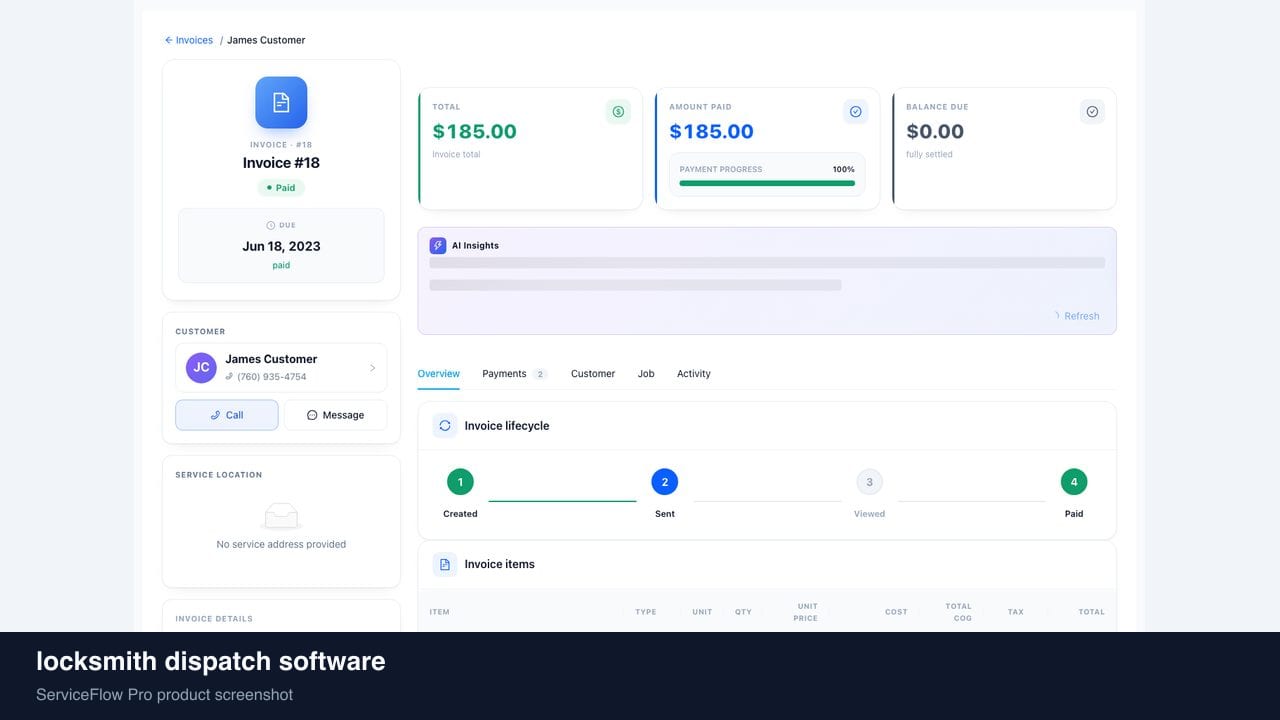This screenshot has height=720, width=1280.
Task: Click lifecycle step 1 Created
Action: pyautogui.click(x=460, y=482)
